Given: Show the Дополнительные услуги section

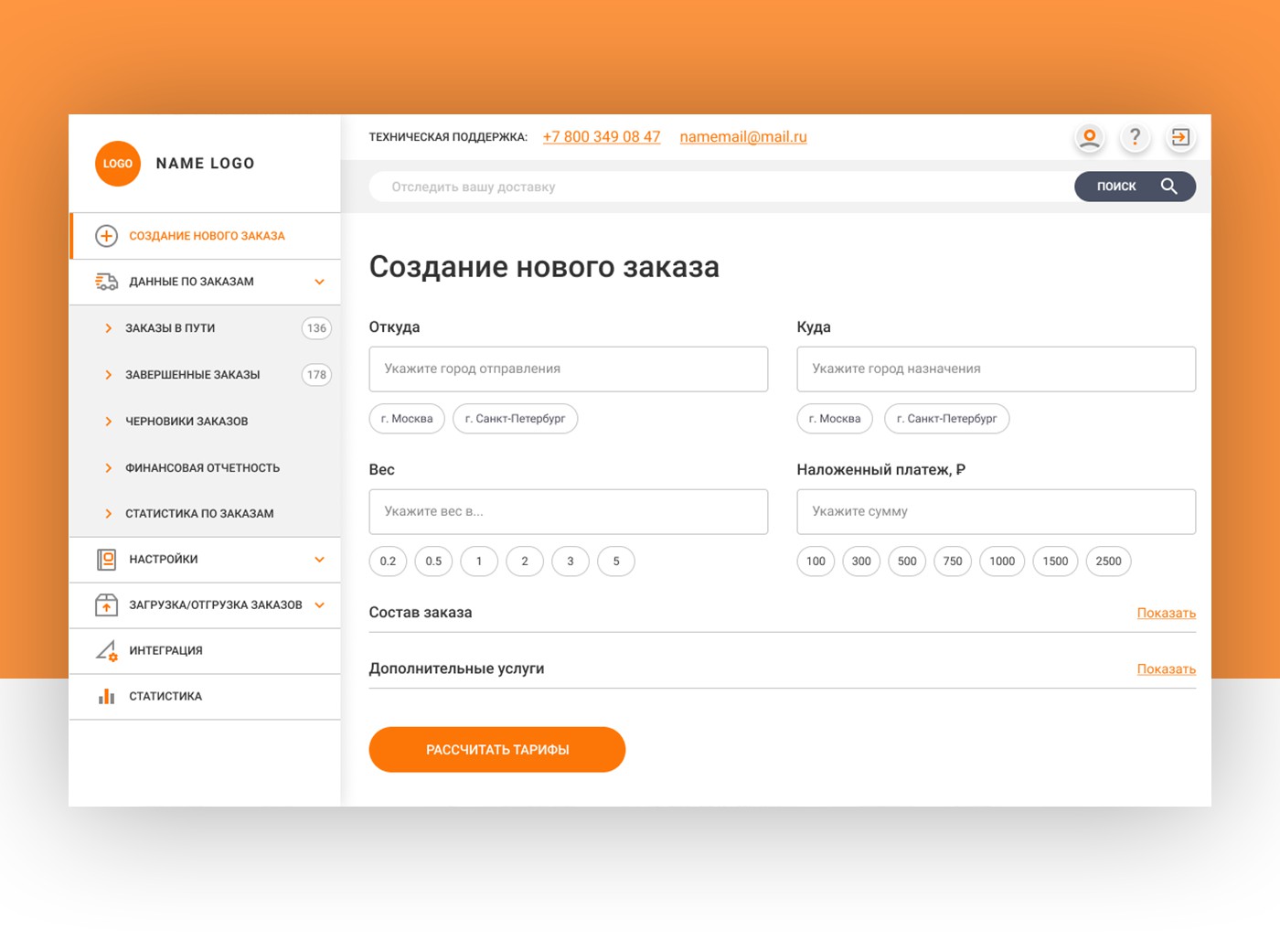Looking at the screenshot, I should 1167,669.
